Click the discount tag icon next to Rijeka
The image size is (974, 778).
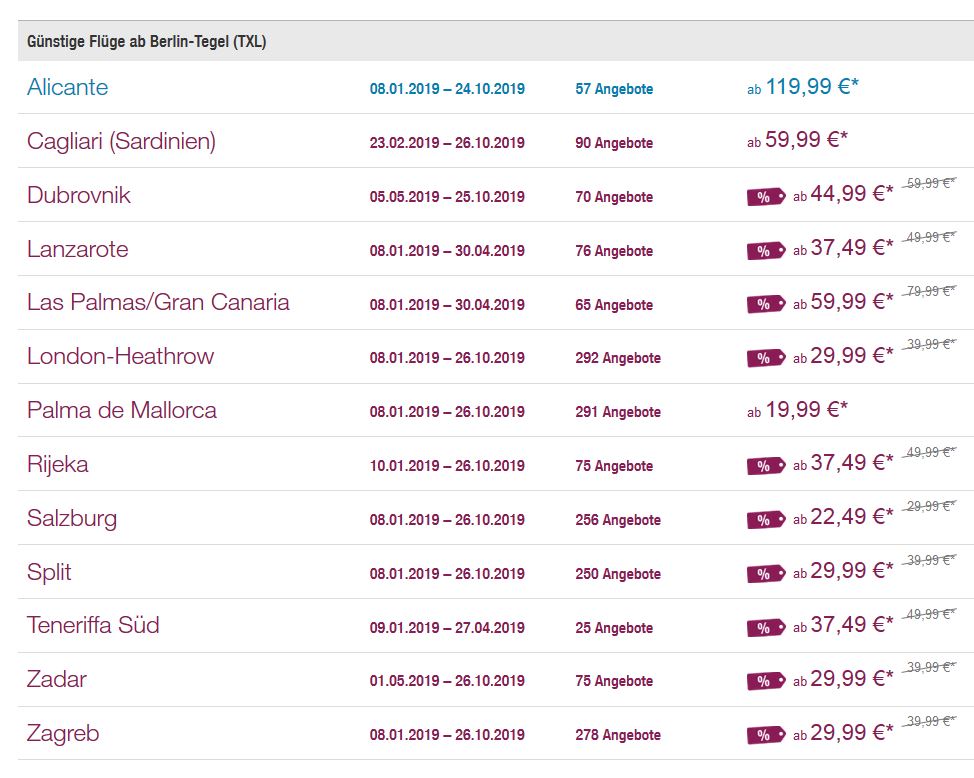[766, 466]
